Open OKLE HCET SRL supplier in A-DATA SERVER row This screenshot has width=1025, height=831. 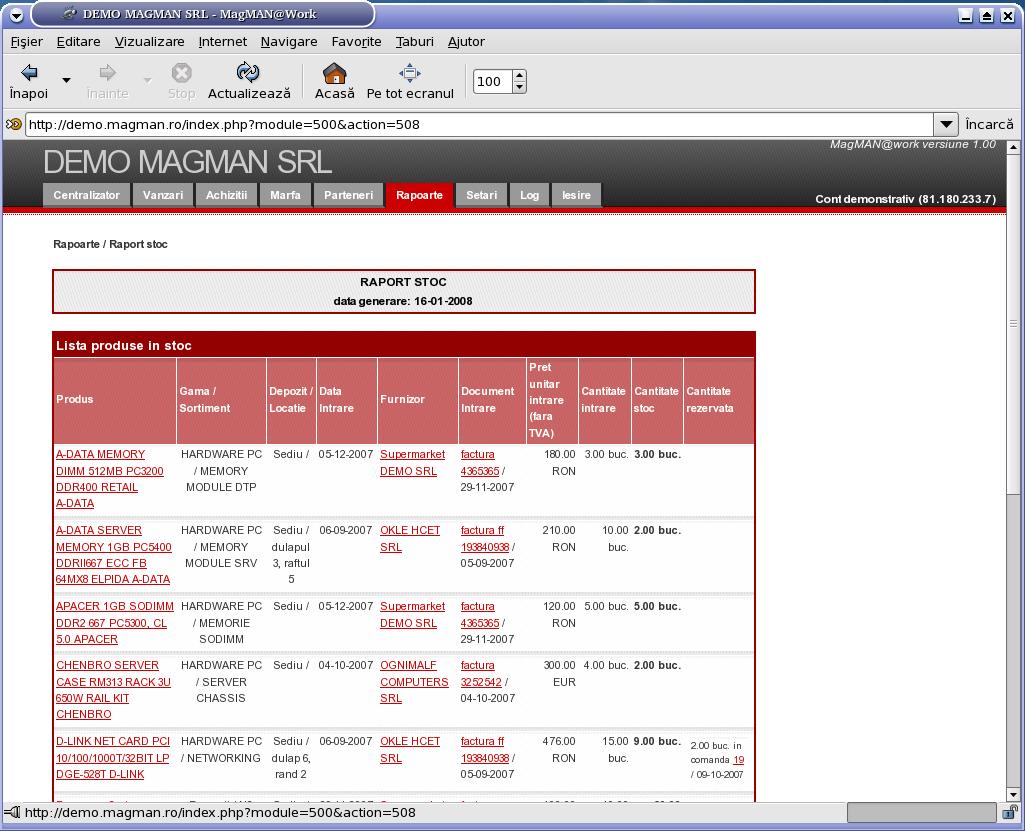[410, 538]
